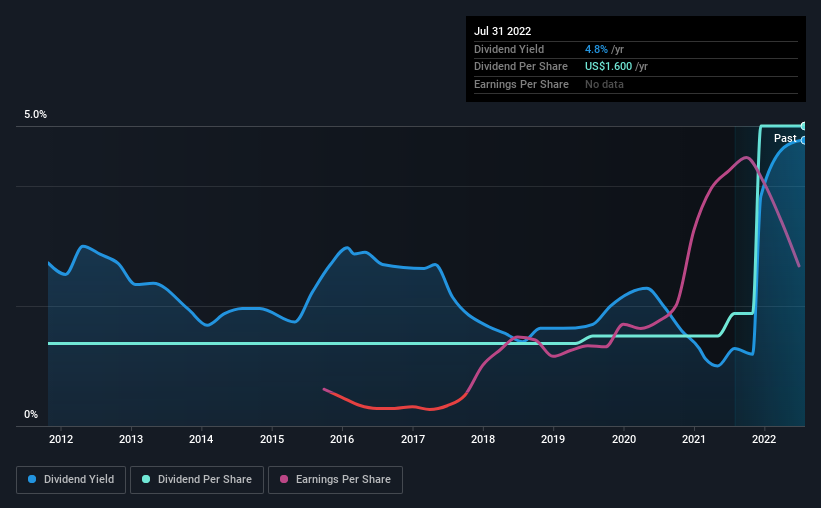The image size is (821, 508).
Task: Select the 2022 x-axis year label
Action: tap(764, 439)
